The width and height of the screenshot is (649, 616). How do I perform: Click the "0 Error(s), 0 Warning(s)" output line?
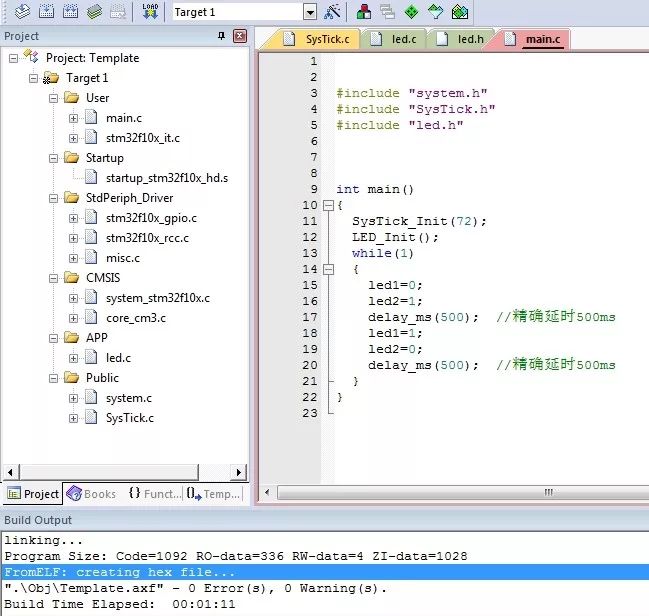[195, 588]
